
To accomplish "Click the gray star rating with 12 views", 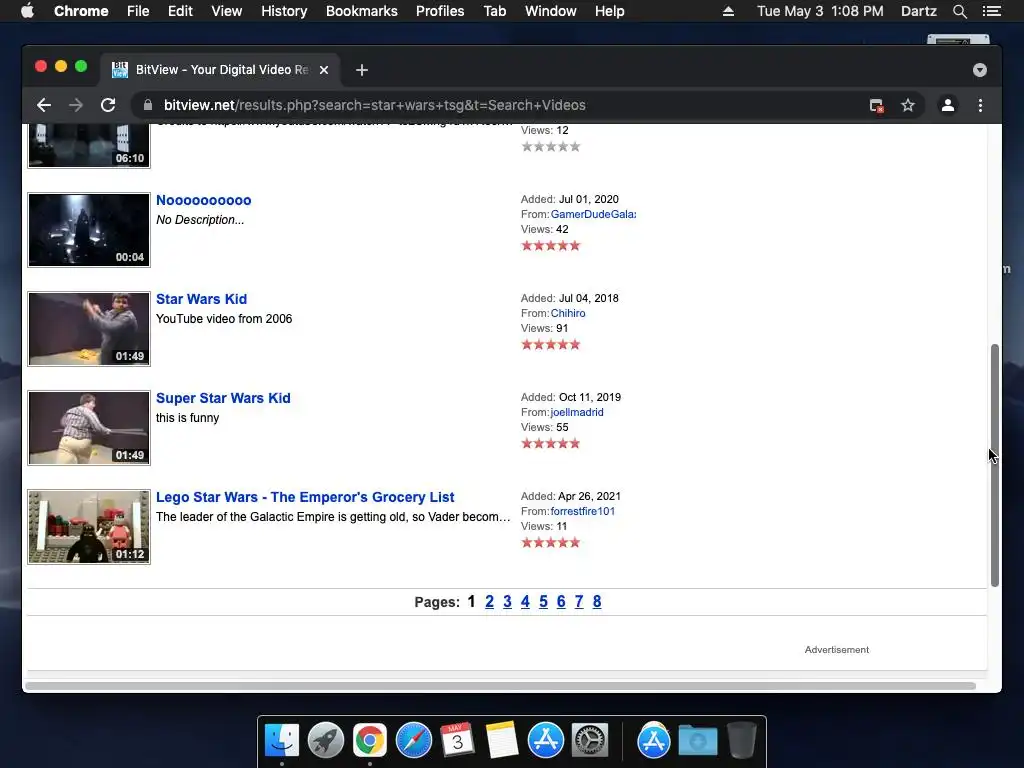I will (x=551, y=146).
